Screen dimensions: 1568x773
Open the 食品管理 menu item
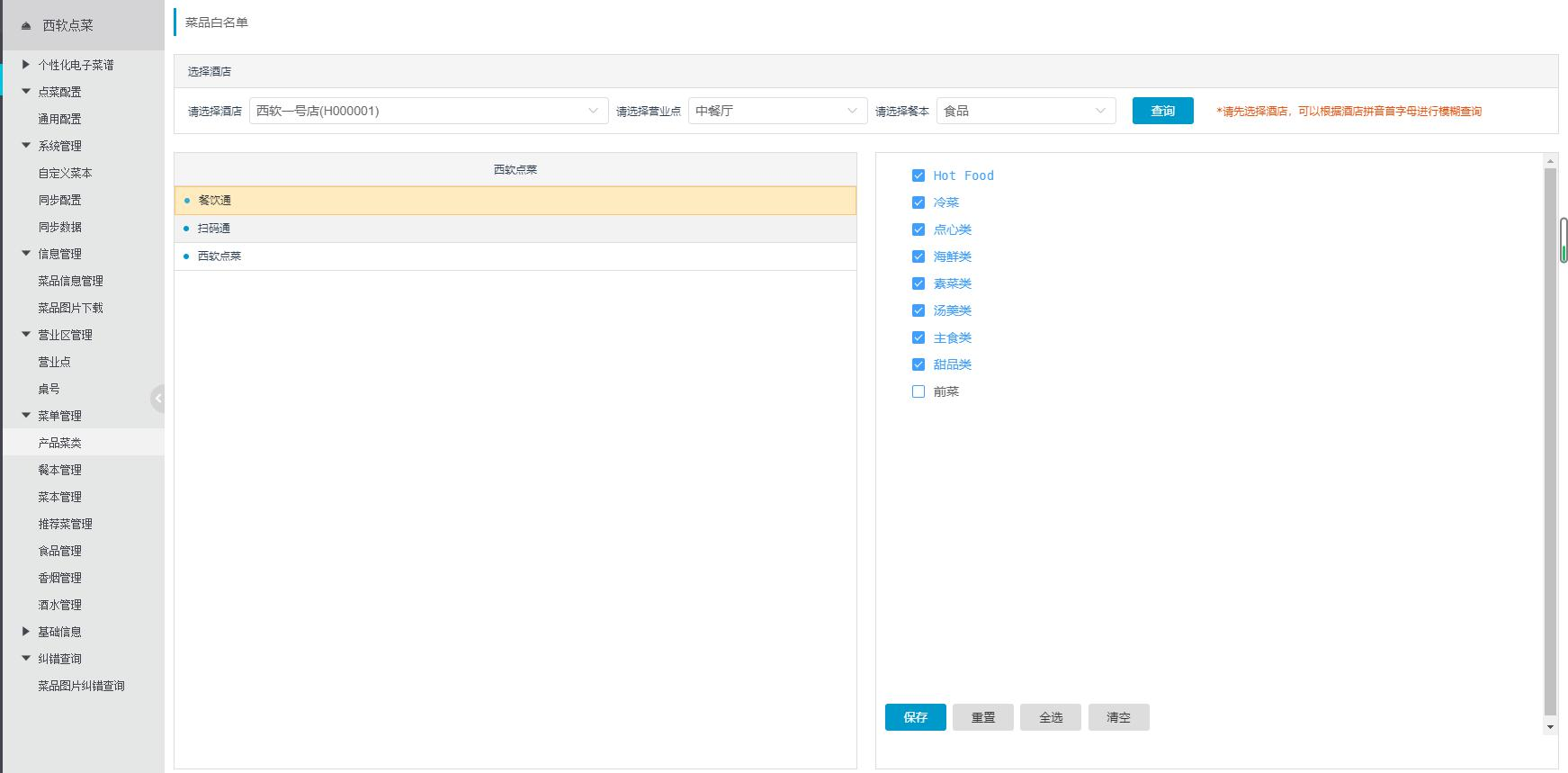59,551
